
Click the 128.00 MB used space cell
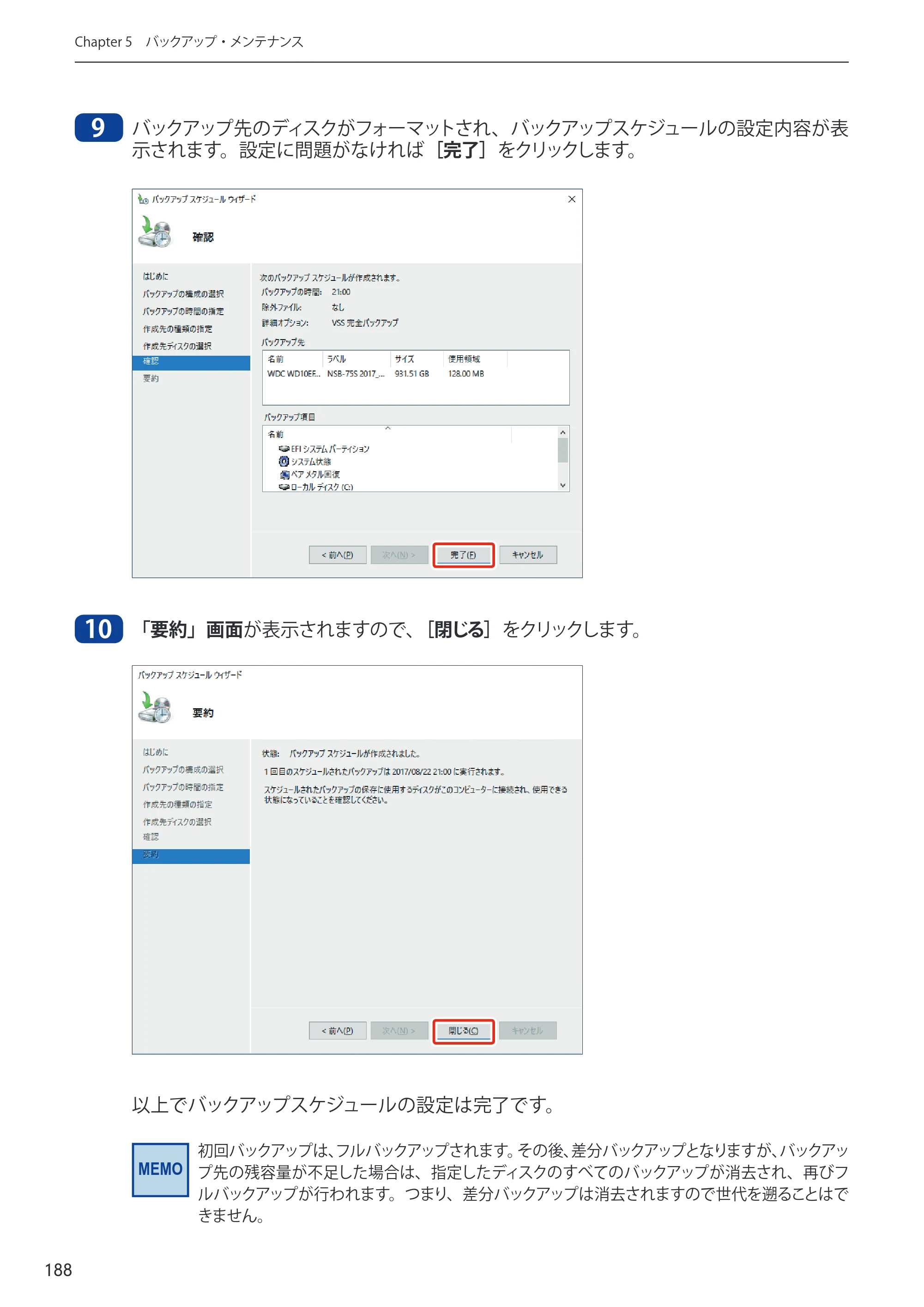point(466,374)
